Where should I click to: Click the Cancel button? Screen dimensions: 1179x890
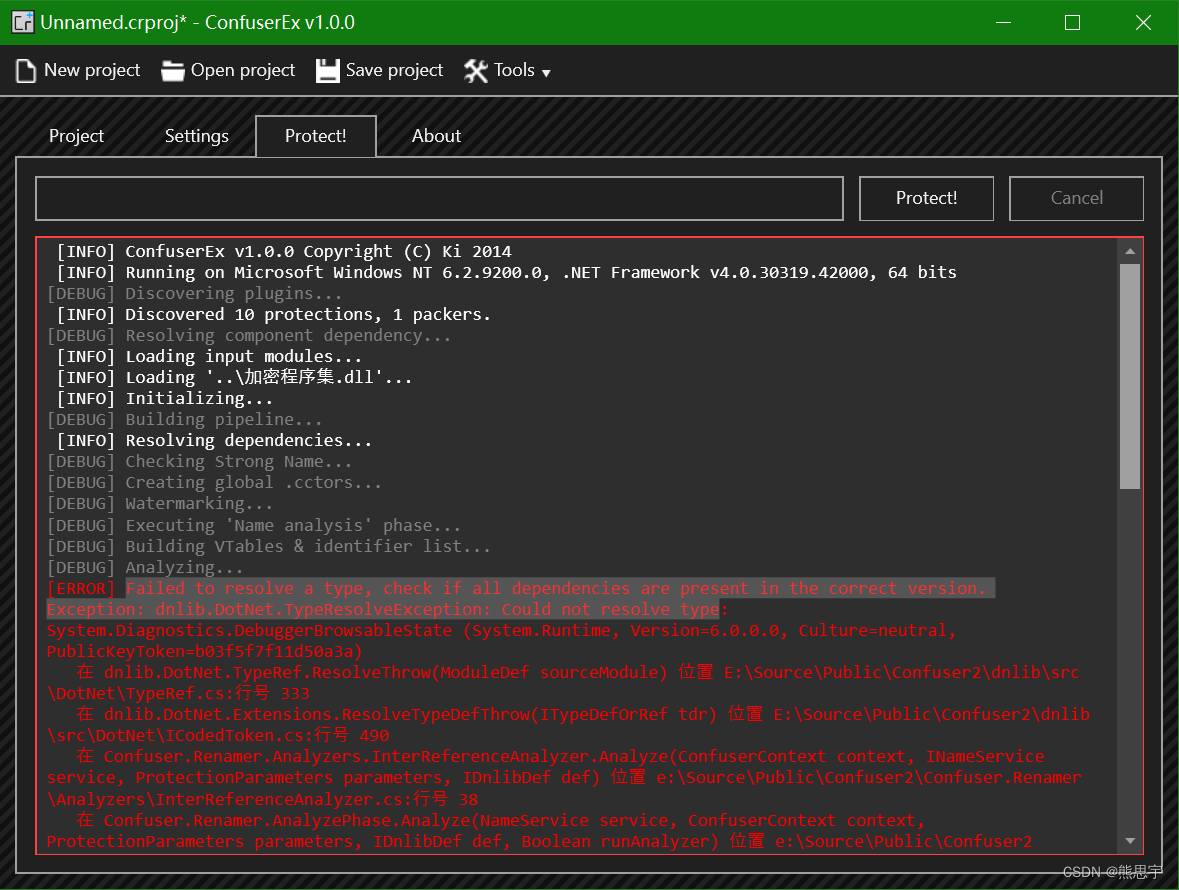1077,198
